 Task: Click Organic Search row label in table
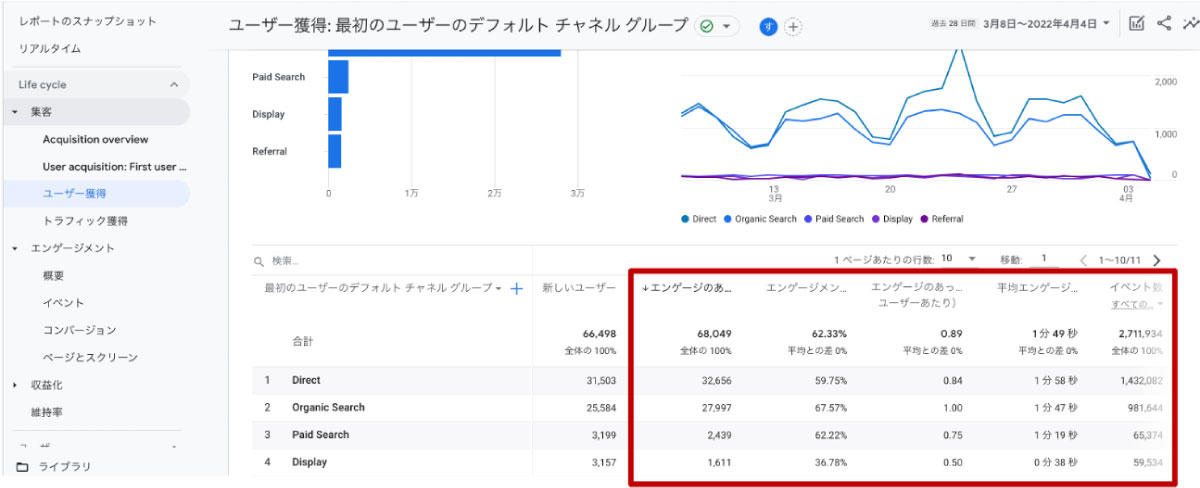(328, 407)
